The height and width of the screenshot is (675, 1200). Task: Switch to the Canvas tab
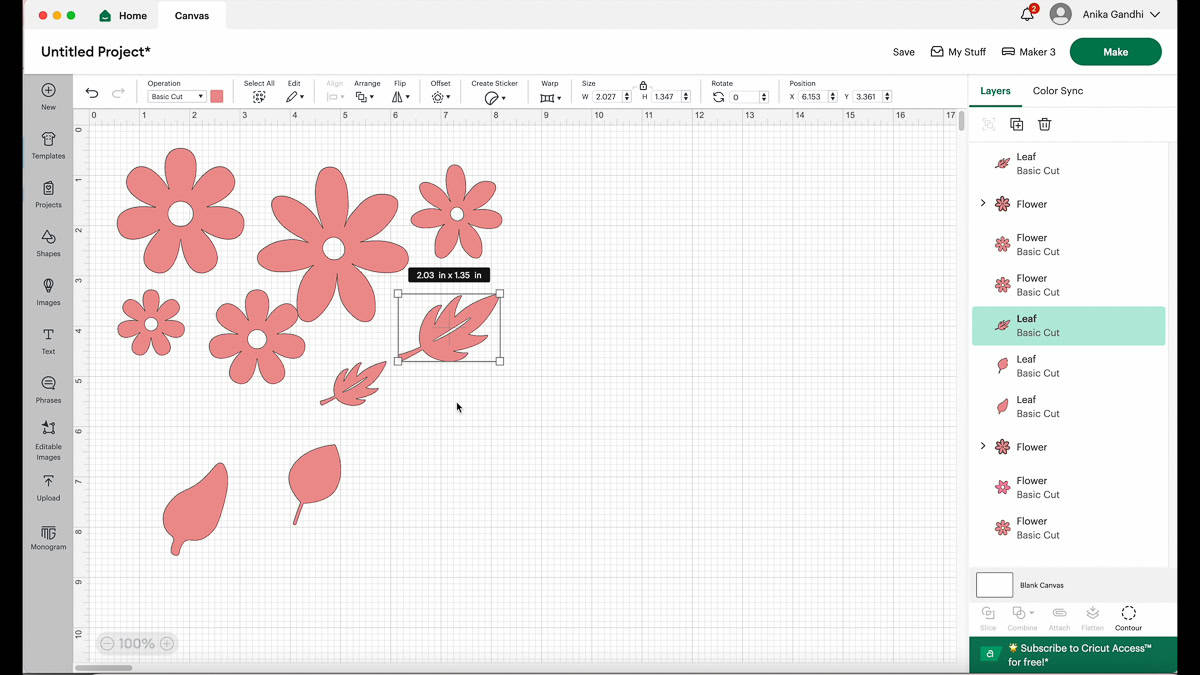[192, 15]
